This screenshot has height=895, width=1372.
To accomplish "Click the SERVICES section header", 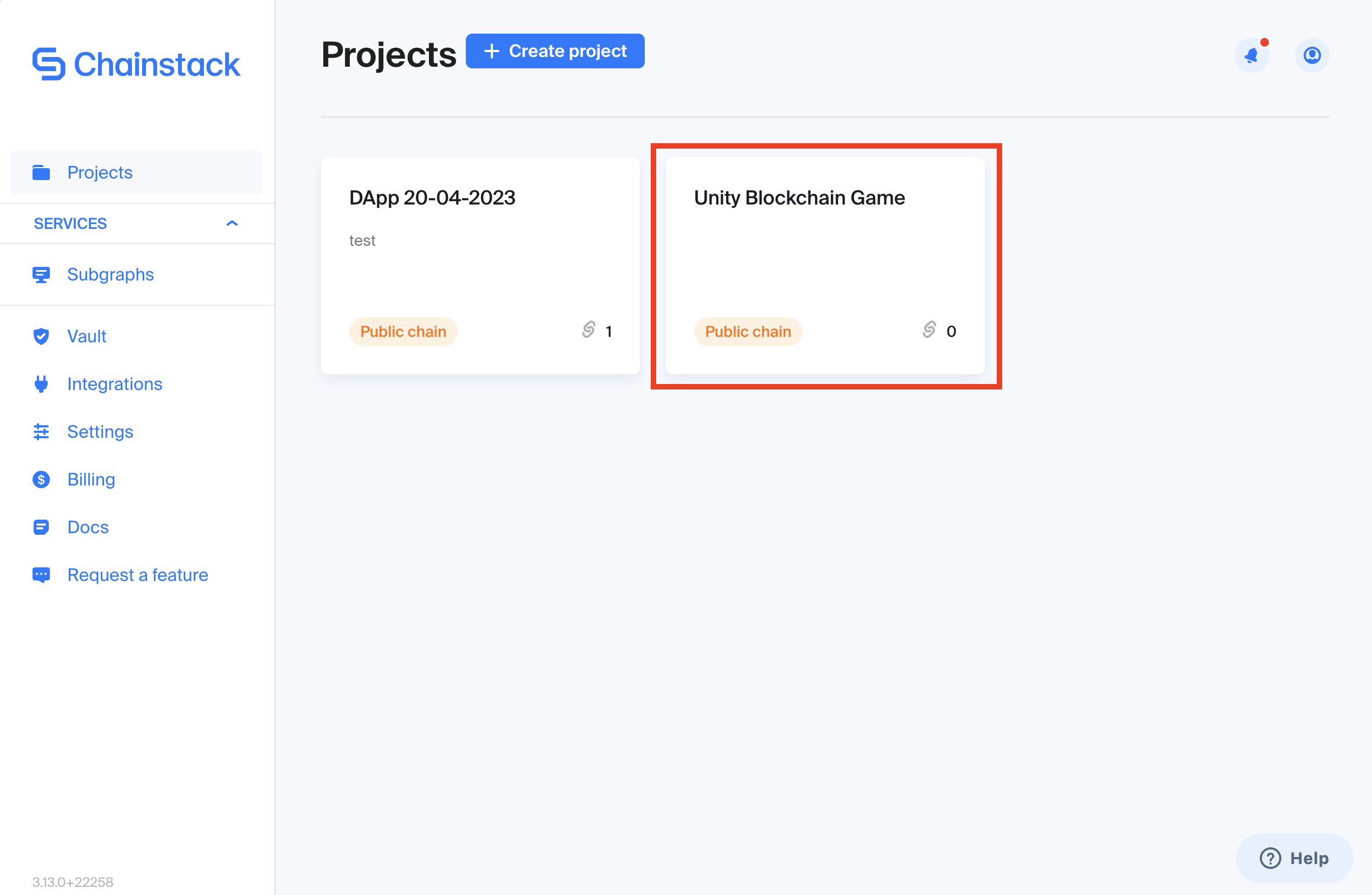I will pos(70,223).
